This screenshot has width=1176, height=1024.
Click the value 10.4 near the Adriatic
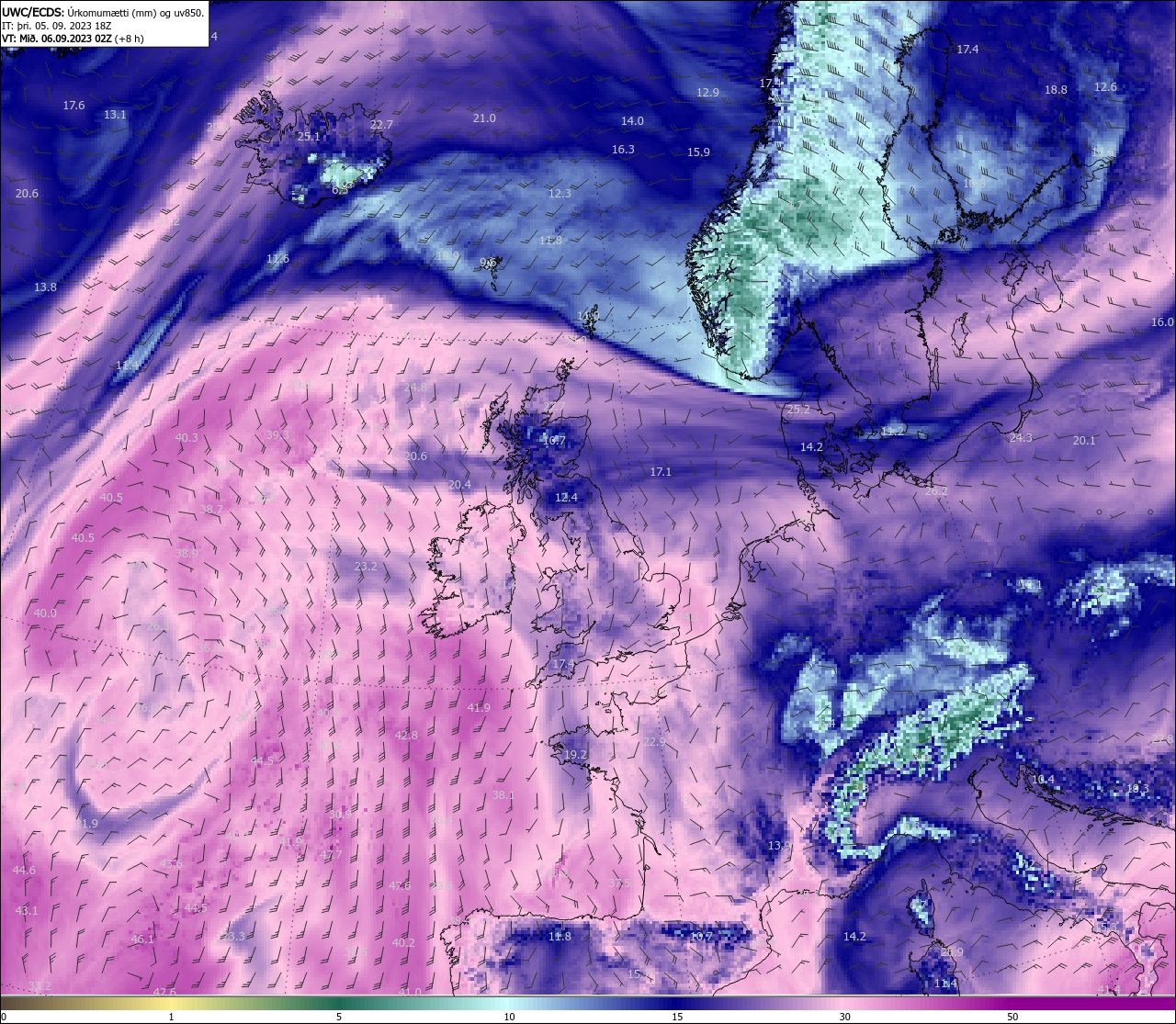tap(1043, 780)
